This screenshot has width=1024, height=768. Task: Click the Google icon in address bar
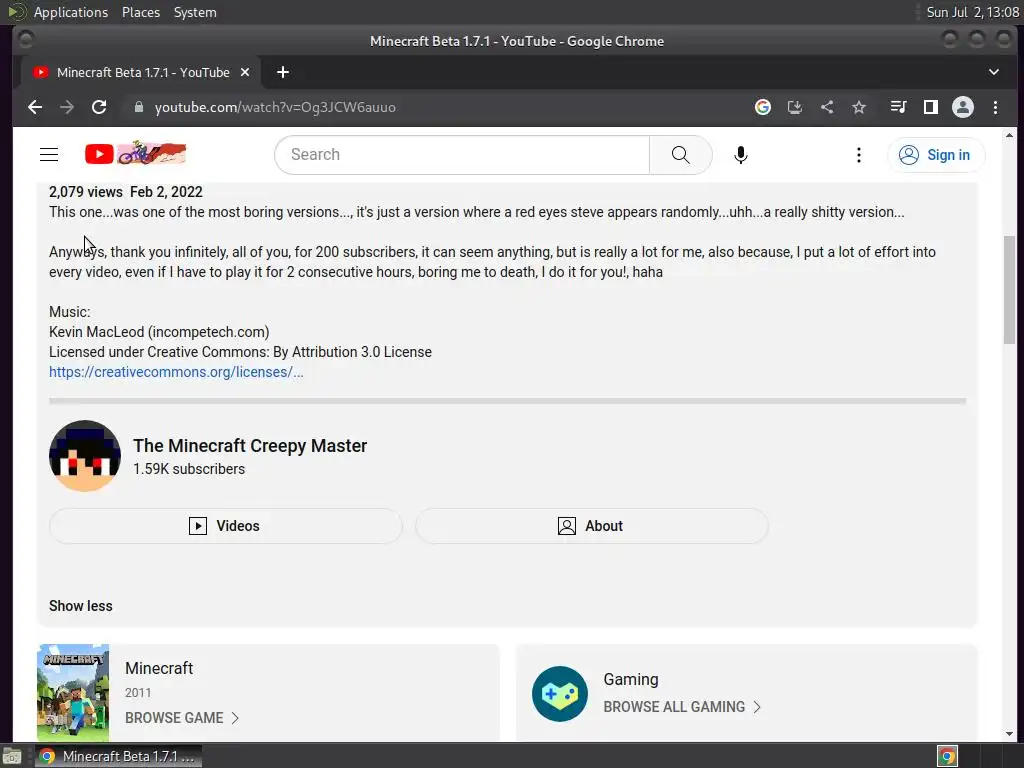[x=763, y=107]
